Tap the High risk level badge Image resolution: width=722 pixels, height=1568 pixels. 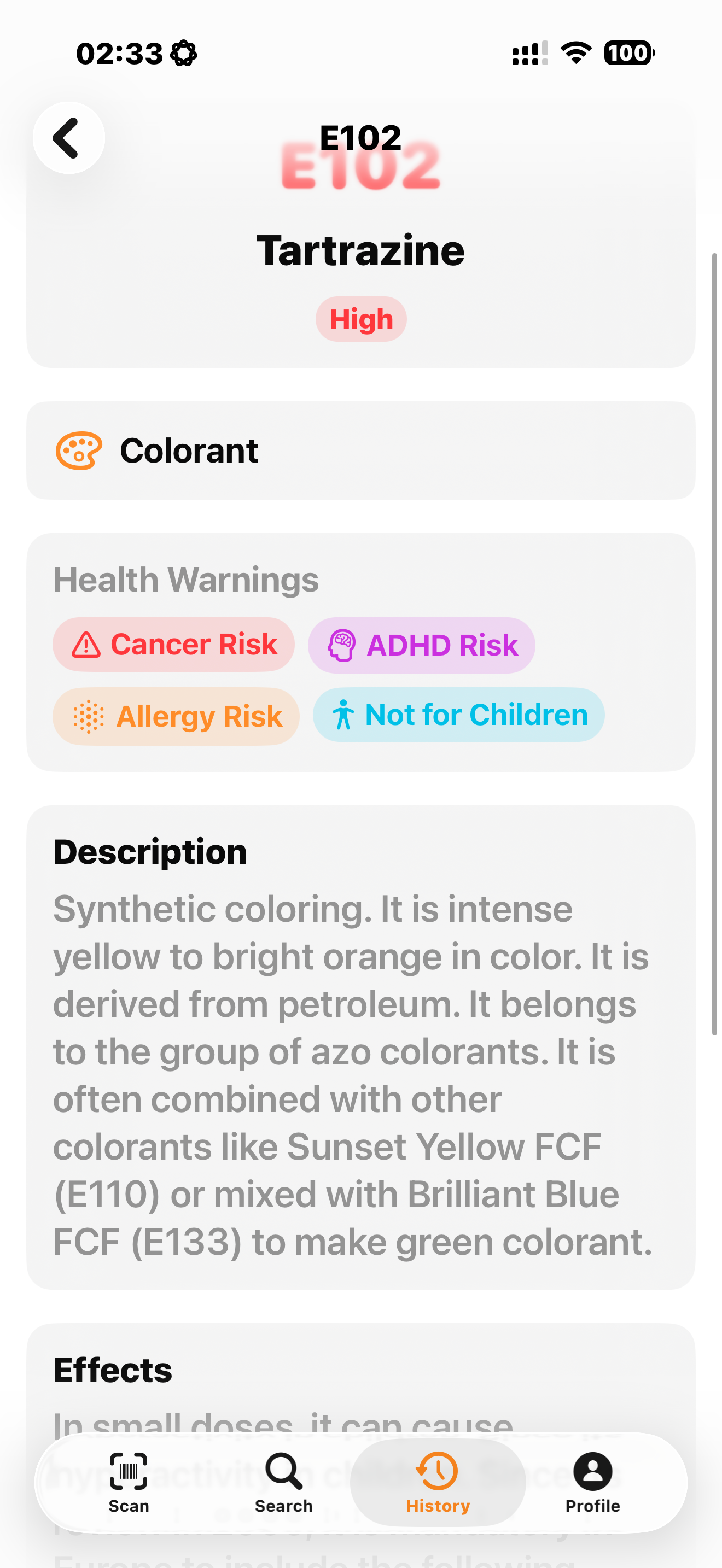[361, 319]
